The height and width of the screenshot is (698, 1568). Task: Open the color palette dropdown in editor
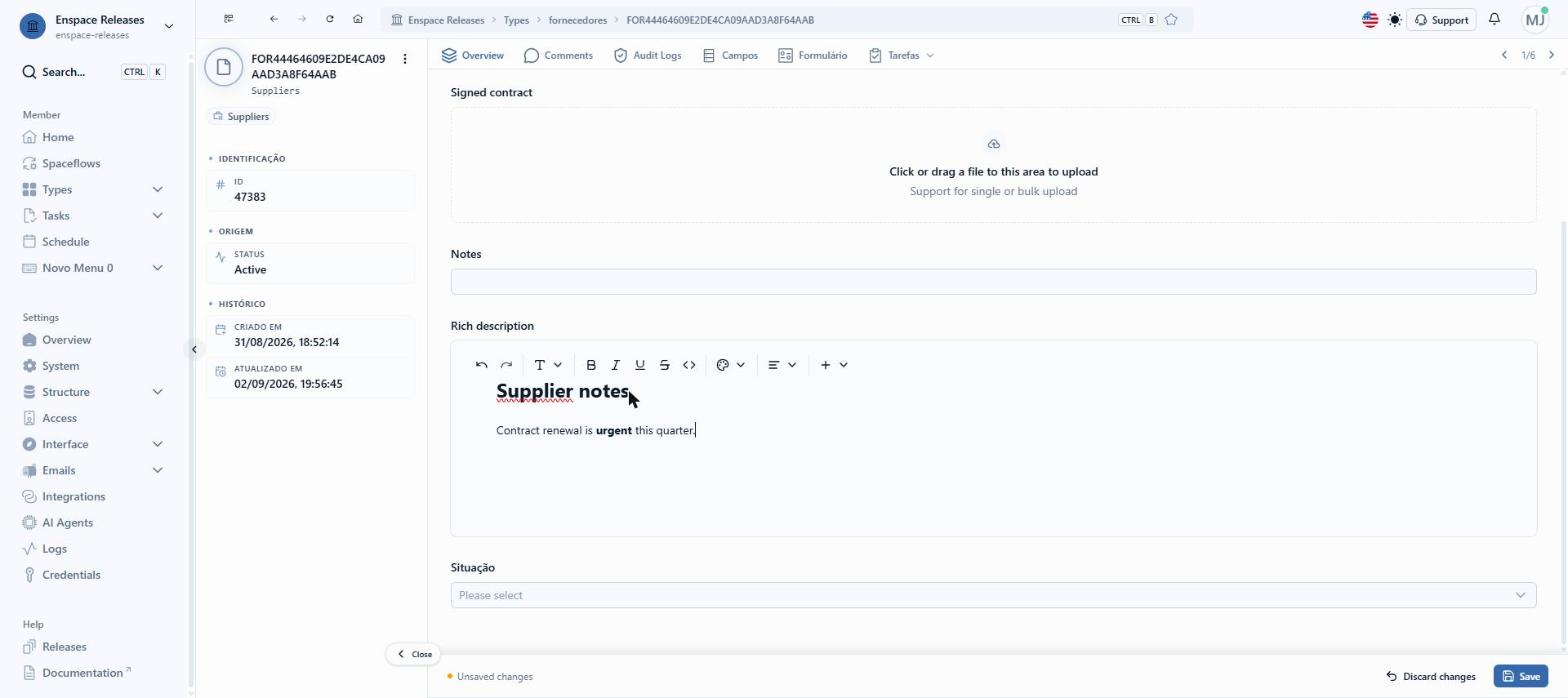[731, 365]
